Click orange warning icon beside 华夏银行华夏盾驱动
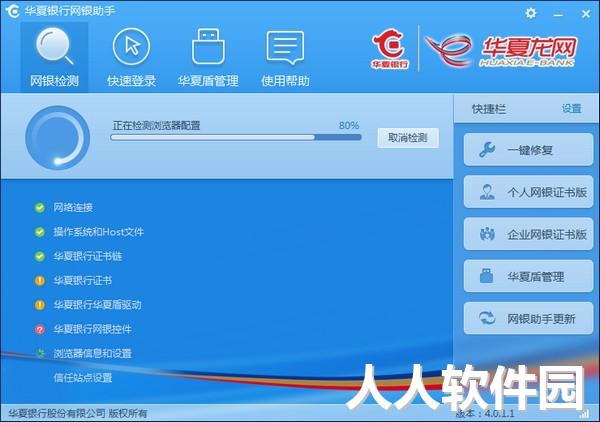This screenshot has height=422, width=600. pos(40,305)
